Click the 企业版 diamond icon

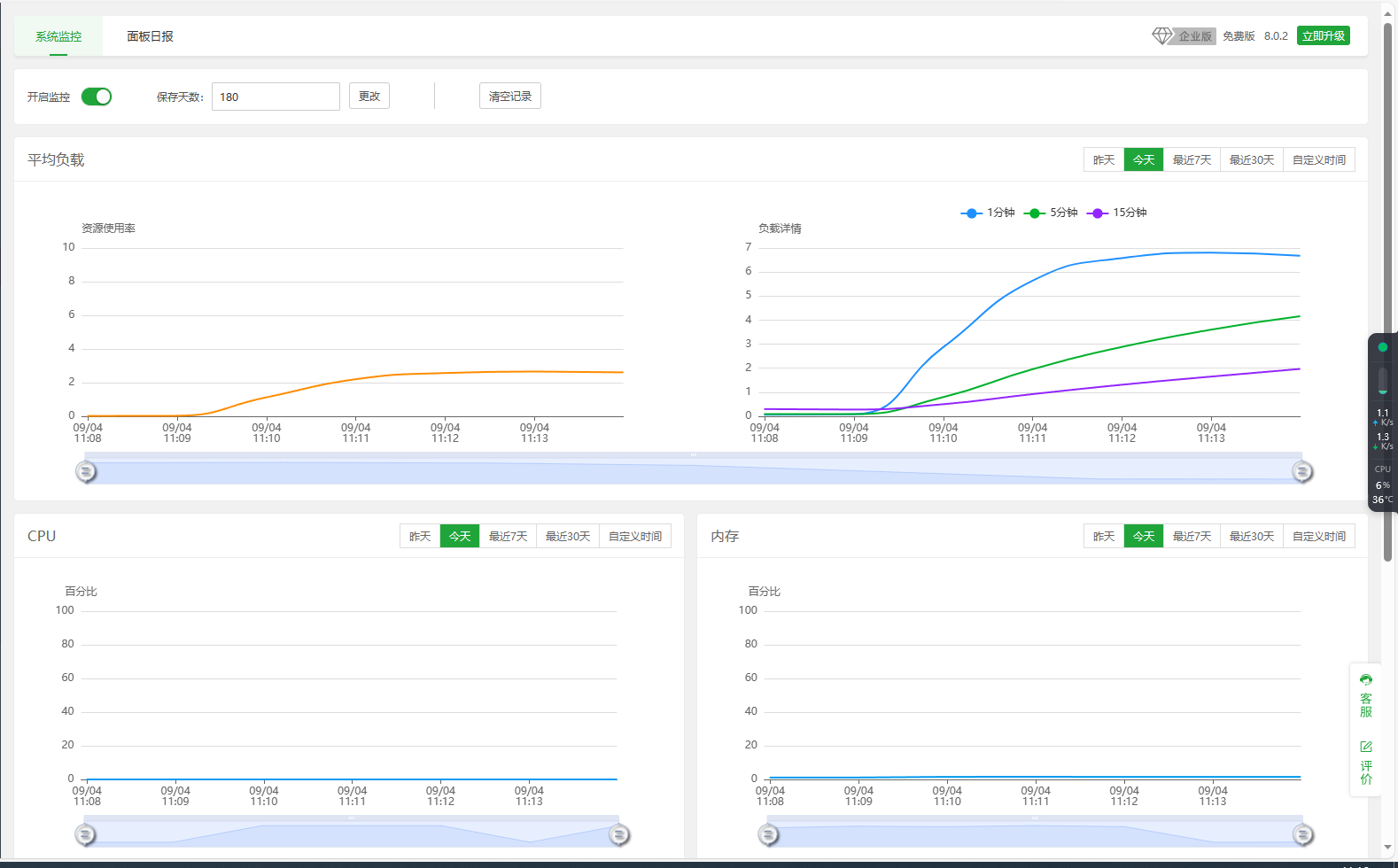[x=1161, y=35]
